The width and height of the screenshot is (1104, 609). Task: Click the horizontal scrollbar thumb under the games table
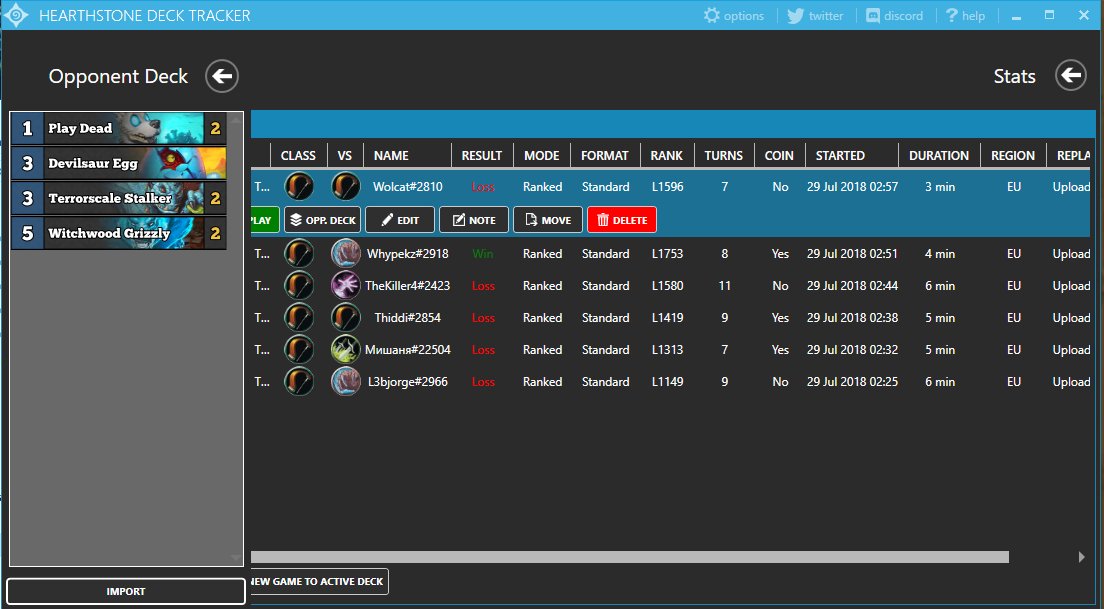pos(629,557)
